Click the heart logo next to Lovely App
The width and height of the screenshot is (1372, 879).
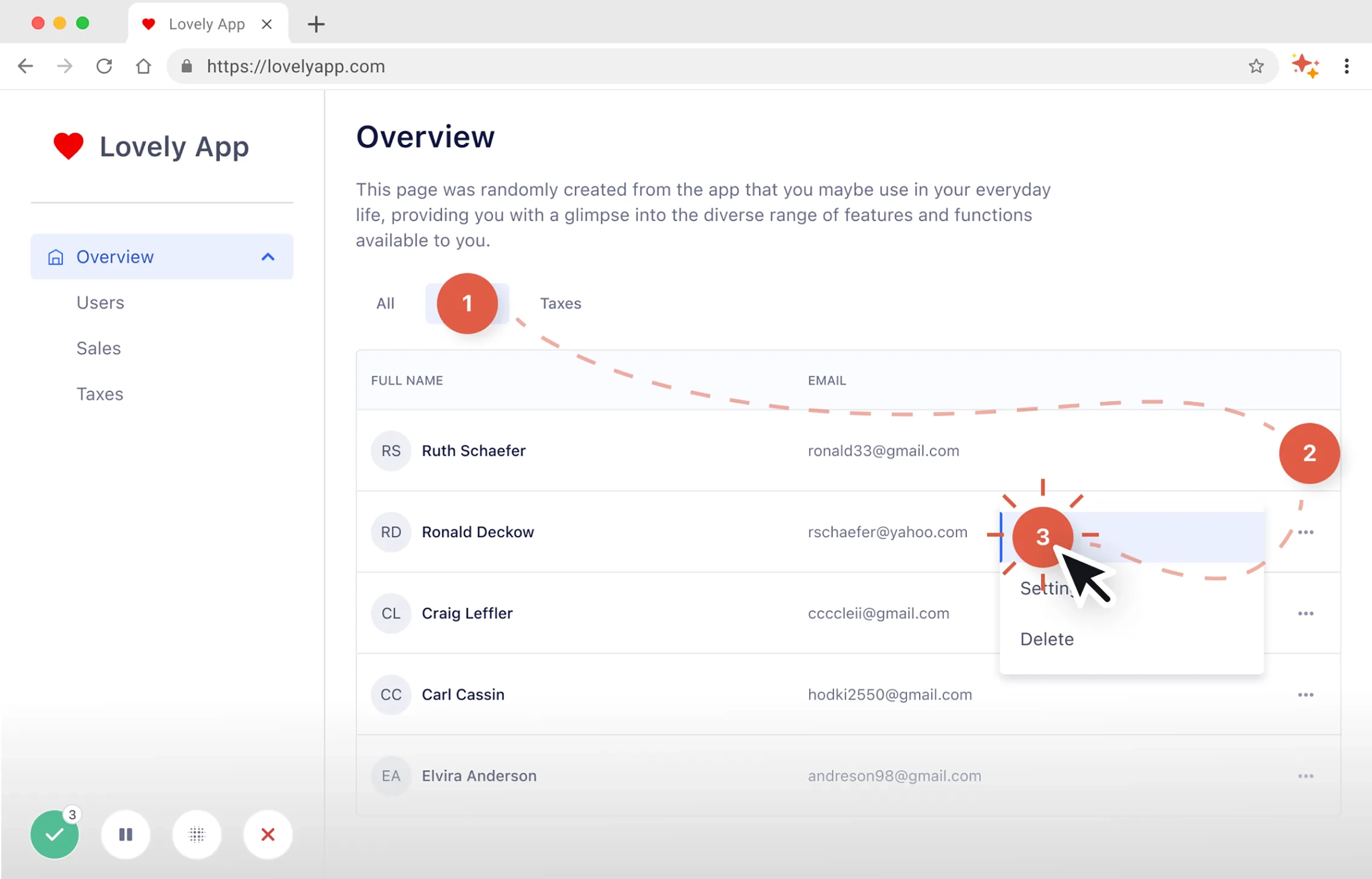coord(68,145)
